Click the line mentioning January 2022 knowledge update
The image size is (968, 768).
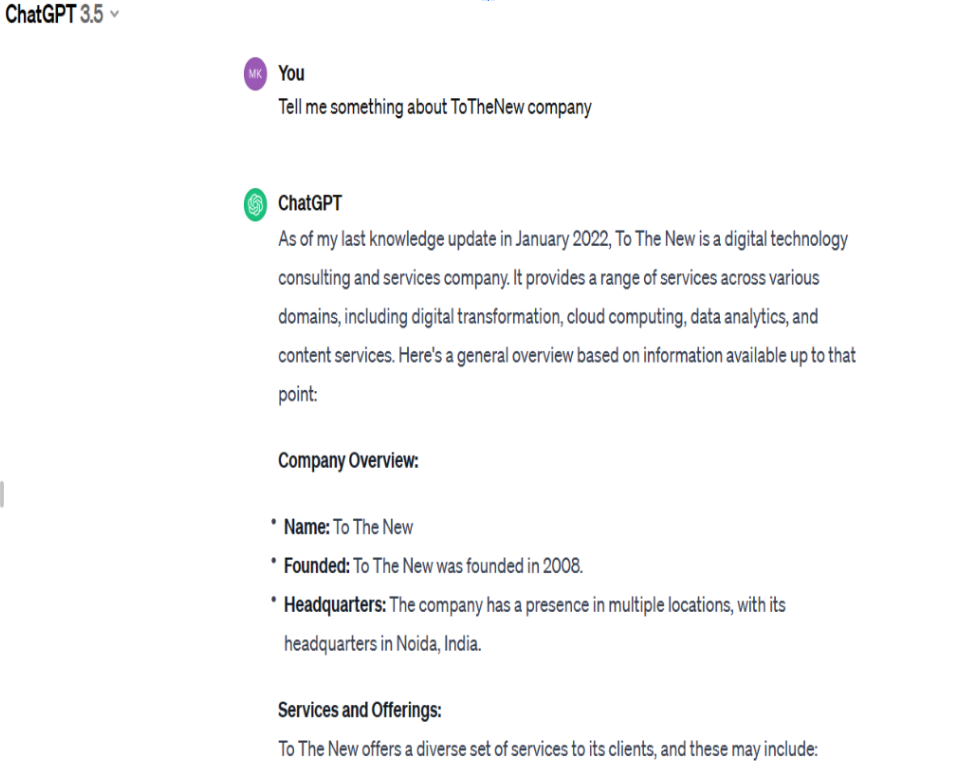[x=562, y=239]
